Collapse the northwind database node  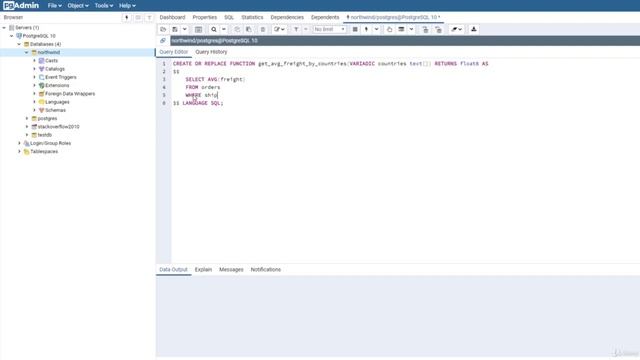tap(27, 52)
